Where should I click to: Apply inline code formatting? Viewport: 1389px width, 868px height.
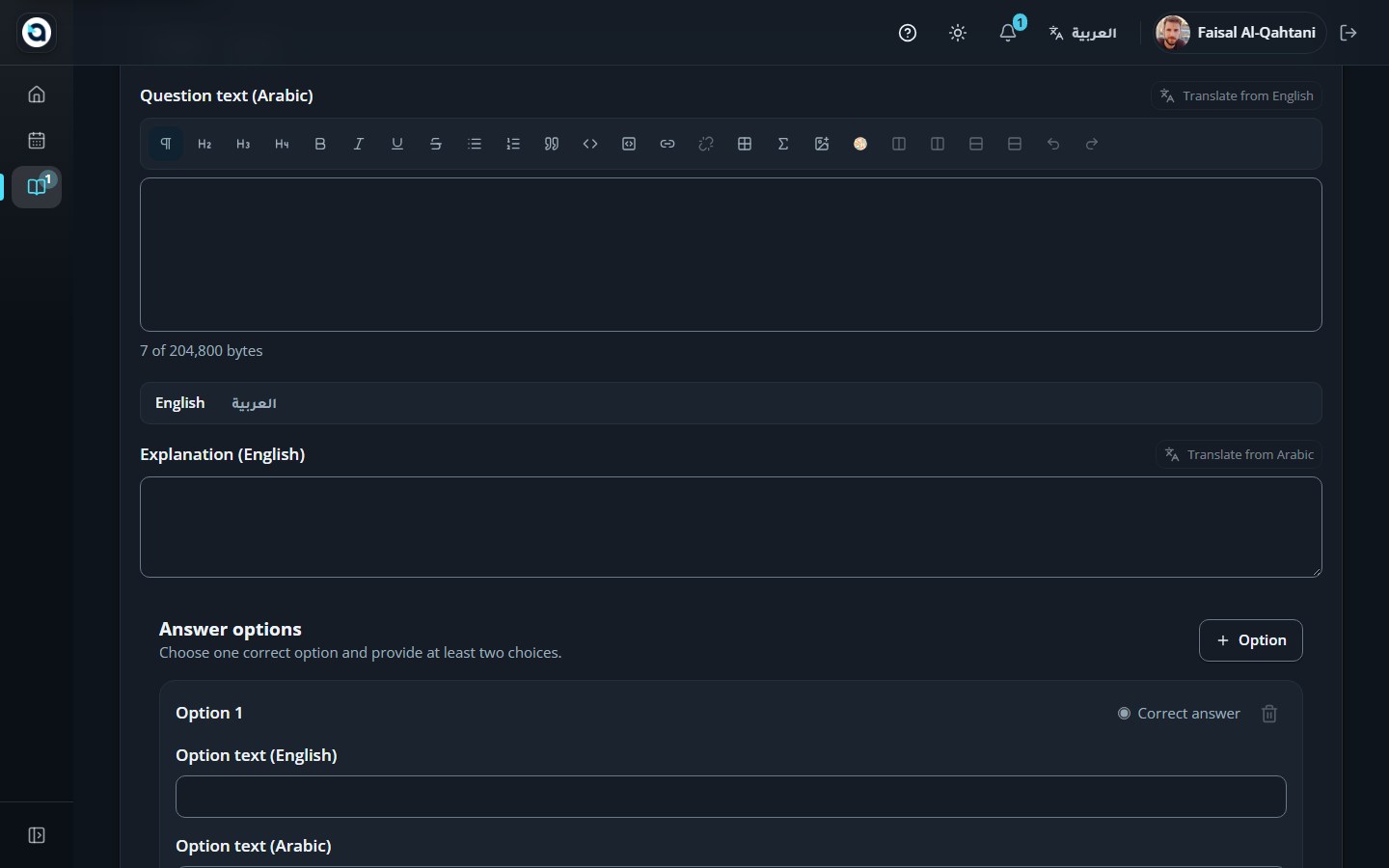[x=590, y=144]
